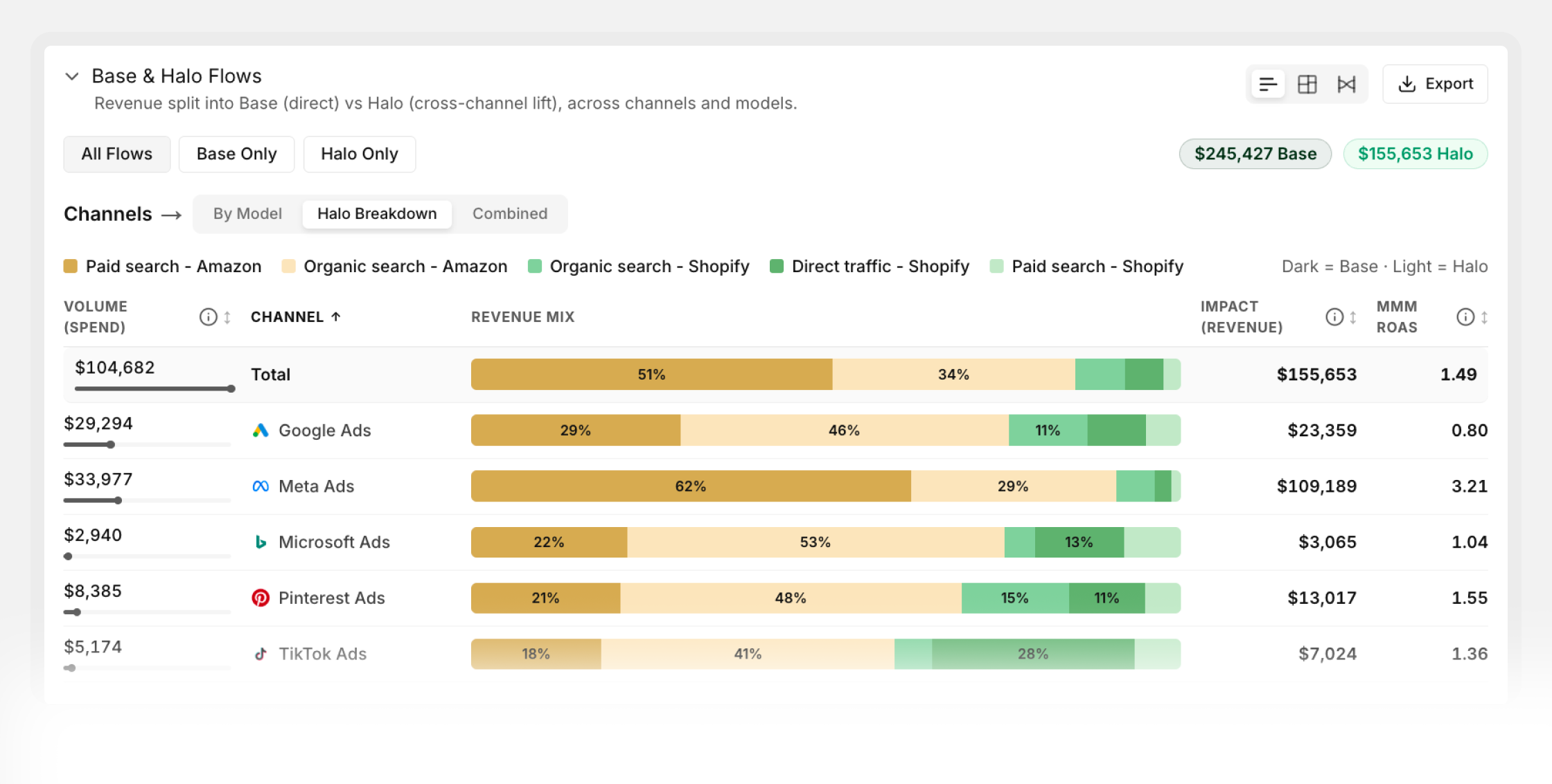1552x784 pixels.
Task: Switch to the list bar view icon
Action: [1268, 84]
